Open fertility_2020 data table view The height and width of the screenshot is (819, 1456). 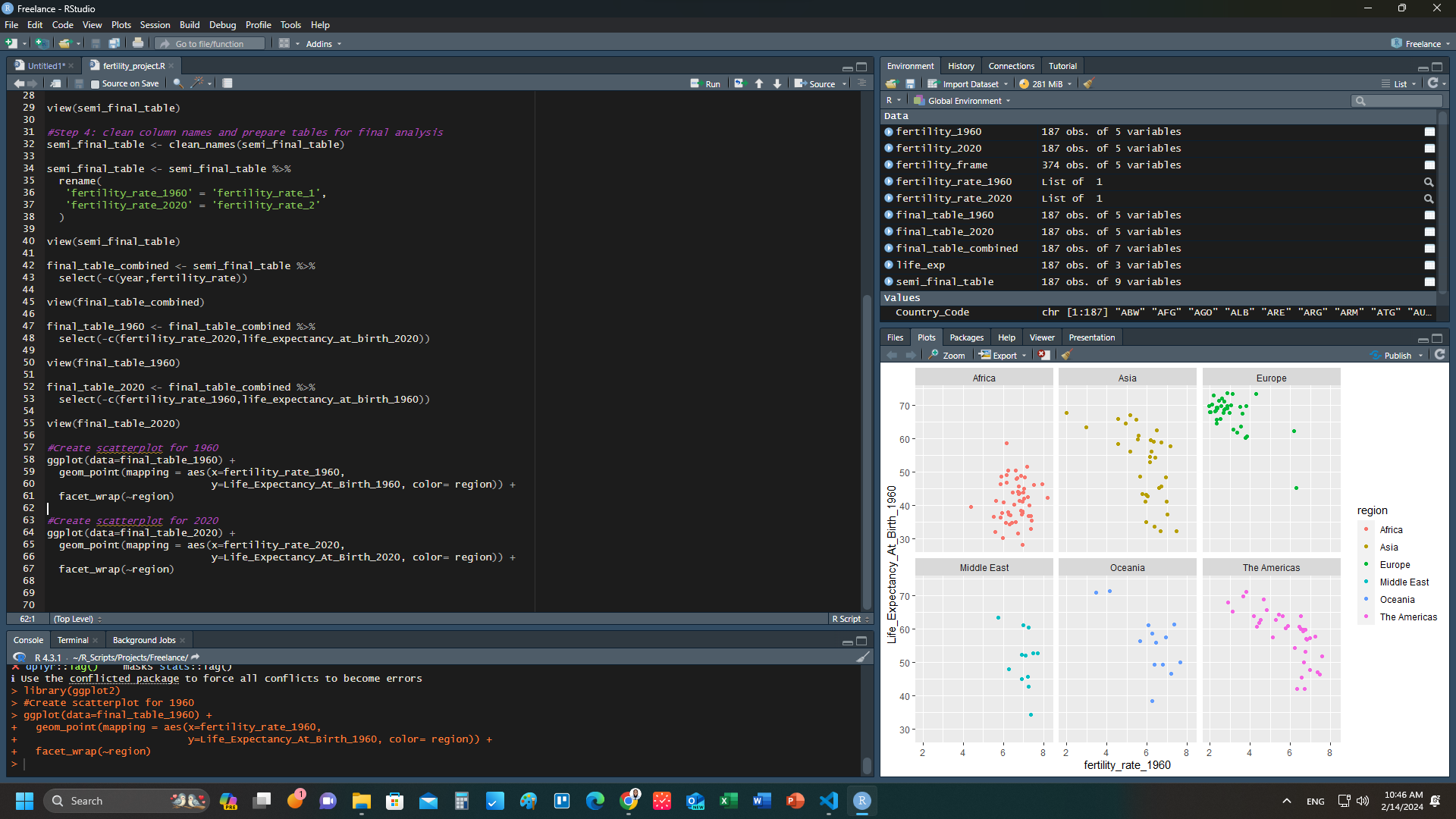coord(1429,149)
